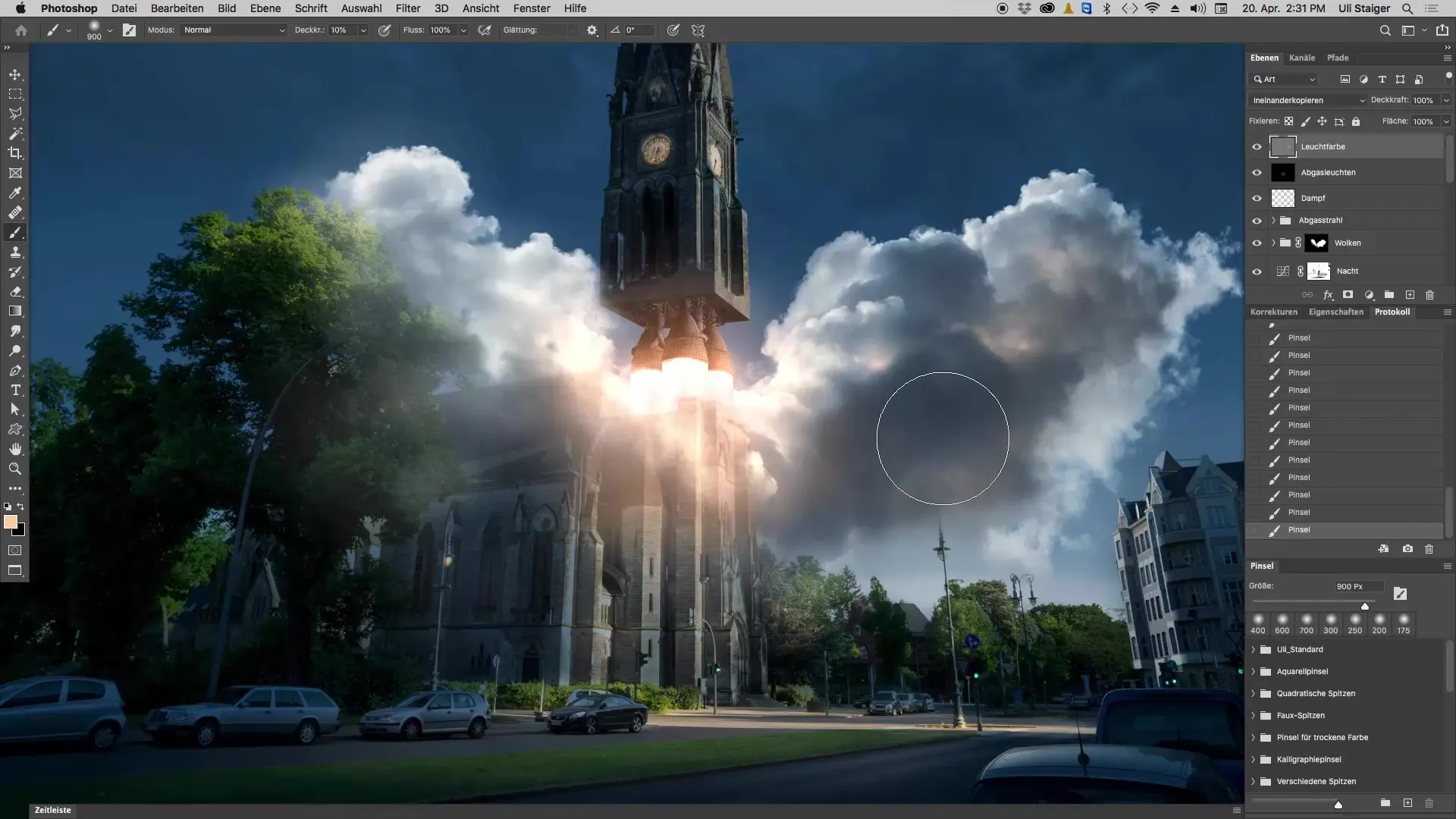1456x819 pixels.
Task: Delete the selected layer with trash icon
Action: 1429,295
